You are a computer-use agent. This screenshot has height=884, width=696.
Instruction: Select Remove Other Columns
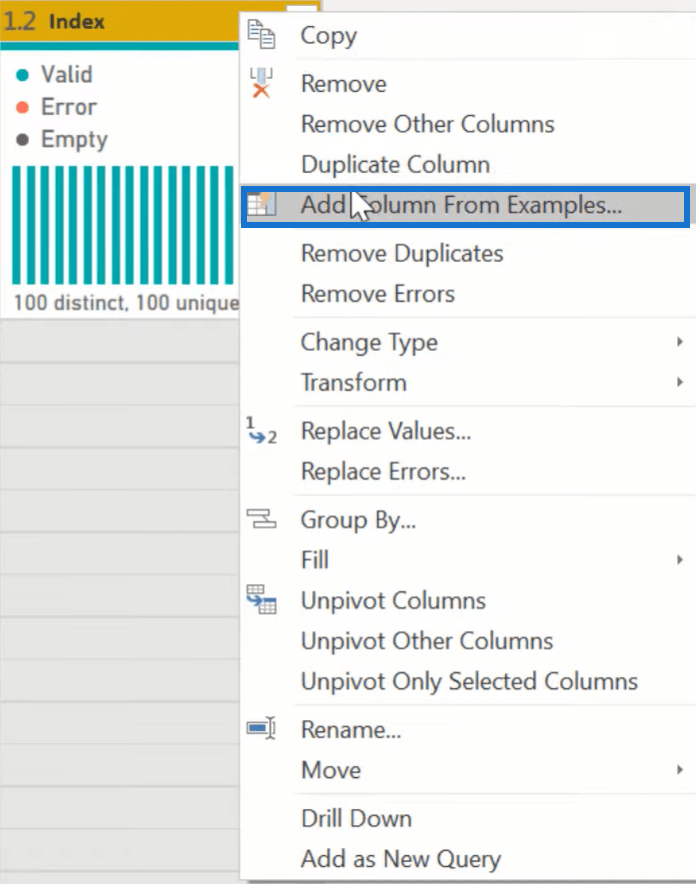pos(428,124)
